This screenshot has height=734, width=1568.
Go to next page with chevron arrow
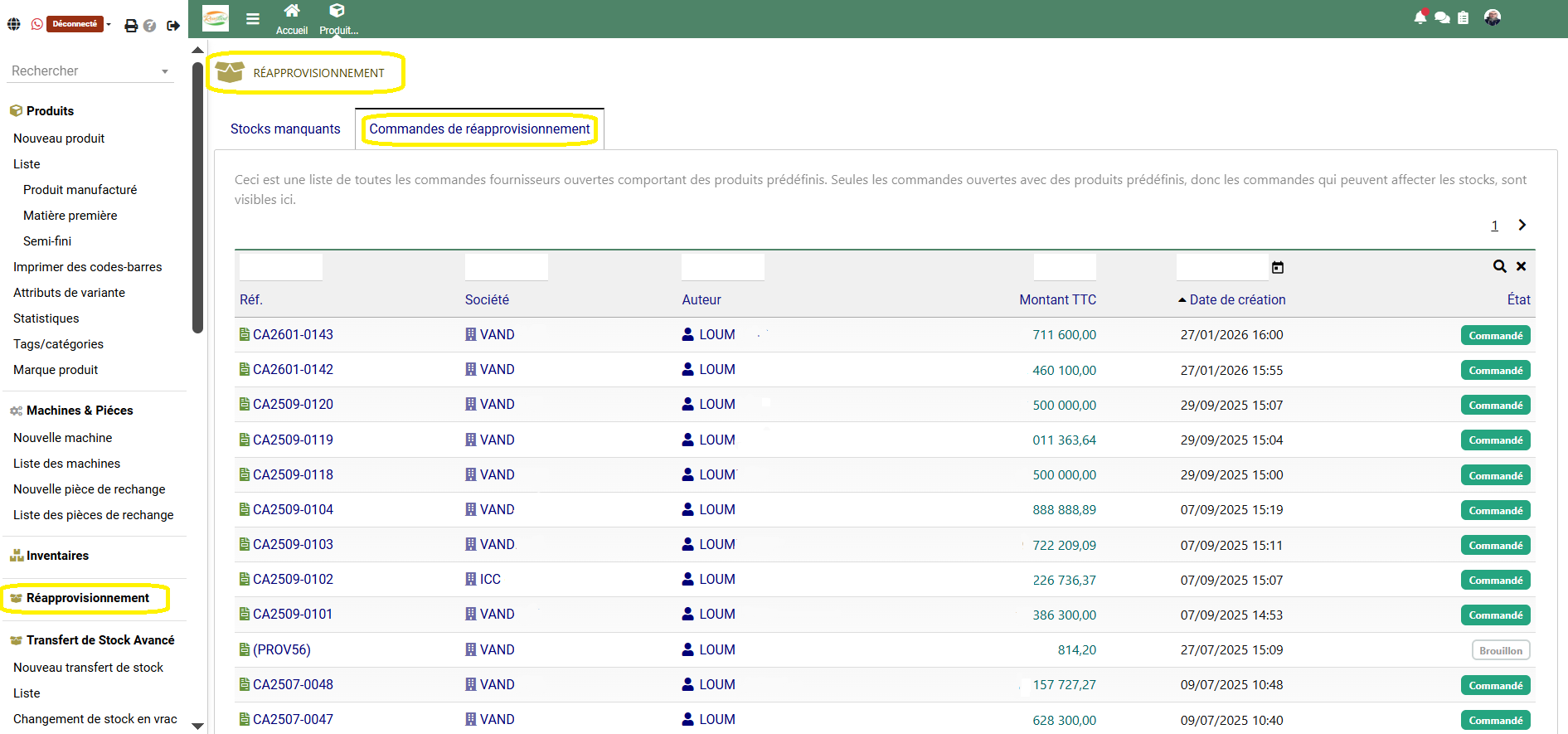point(1522,225)
